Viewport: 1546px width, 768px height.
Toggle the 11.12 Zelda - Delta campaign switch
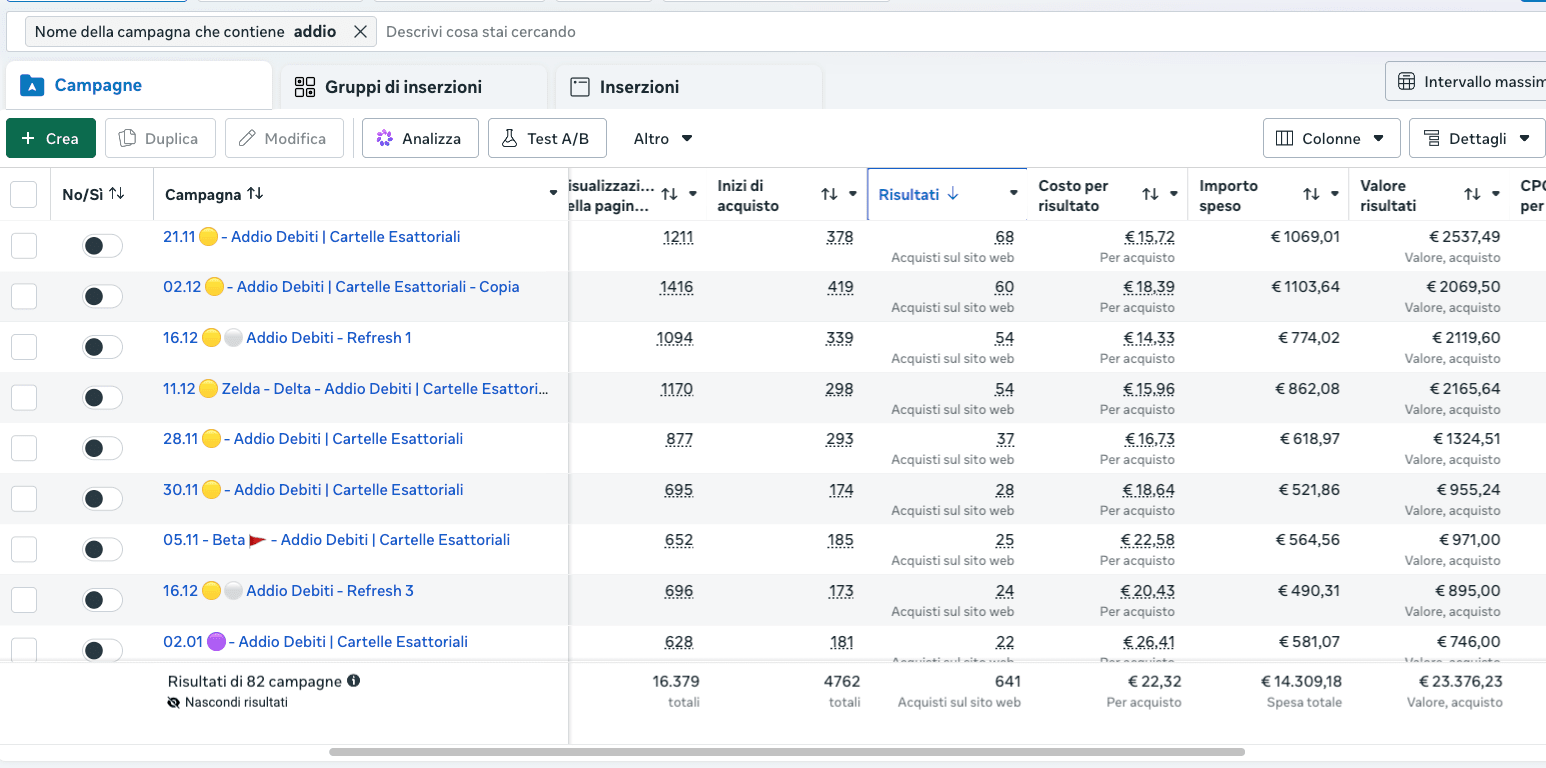coord(102,397)
